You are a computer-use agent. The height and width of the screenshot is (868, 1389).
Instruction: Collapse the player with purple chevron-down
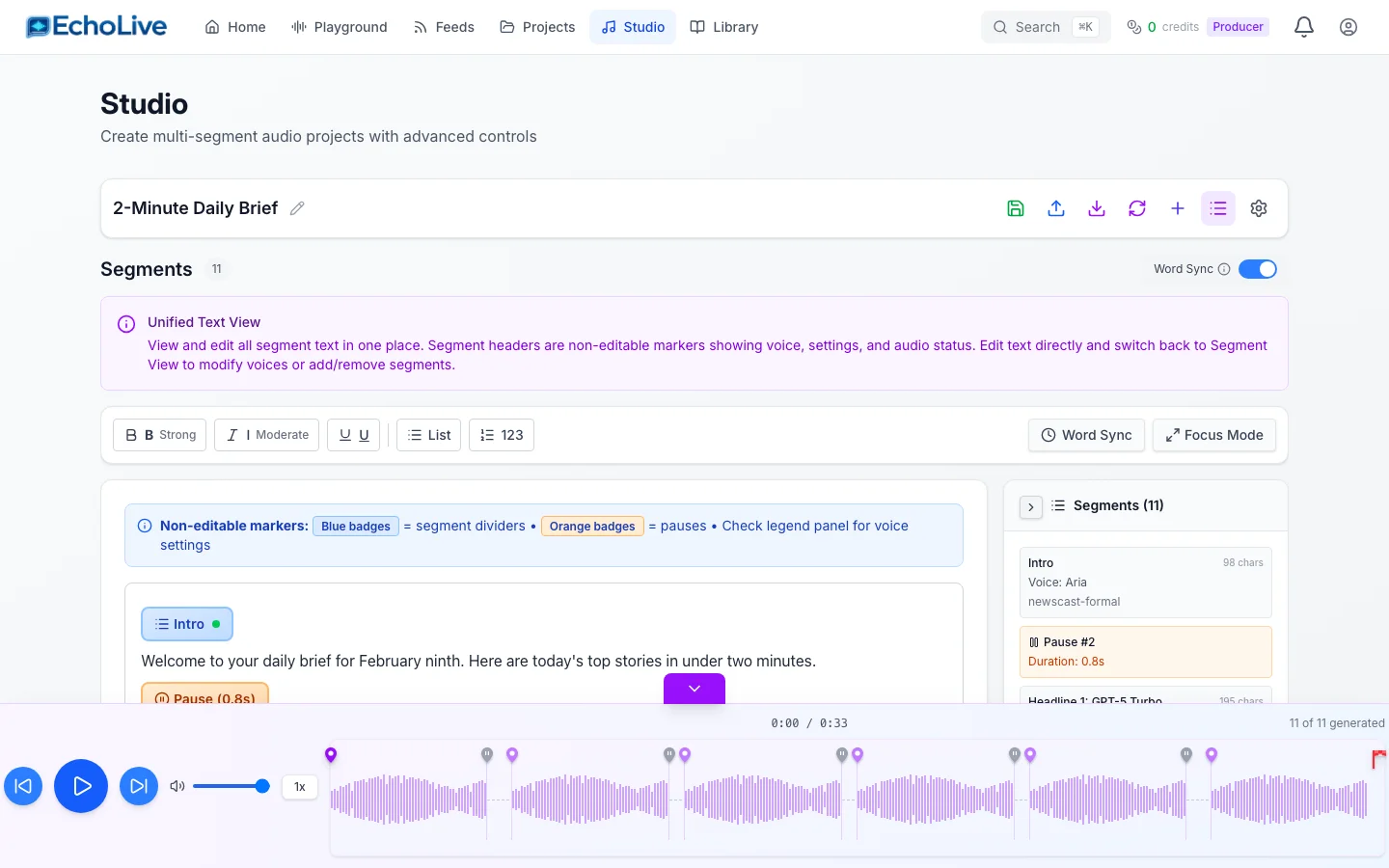pyautogui.click(x=694, y=689)
